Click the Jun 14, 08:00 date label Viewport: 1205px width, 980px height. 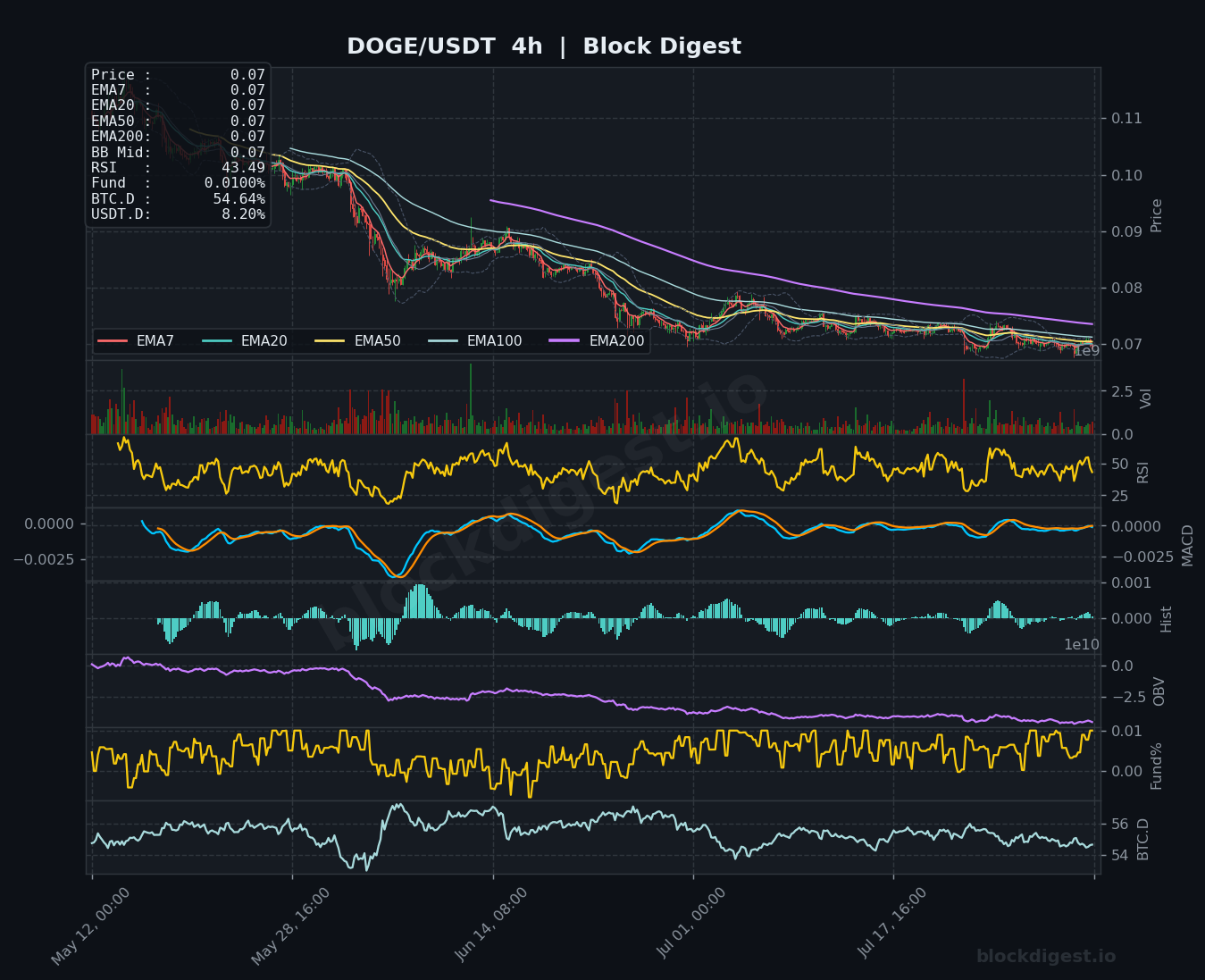click(x=491, y=924)
